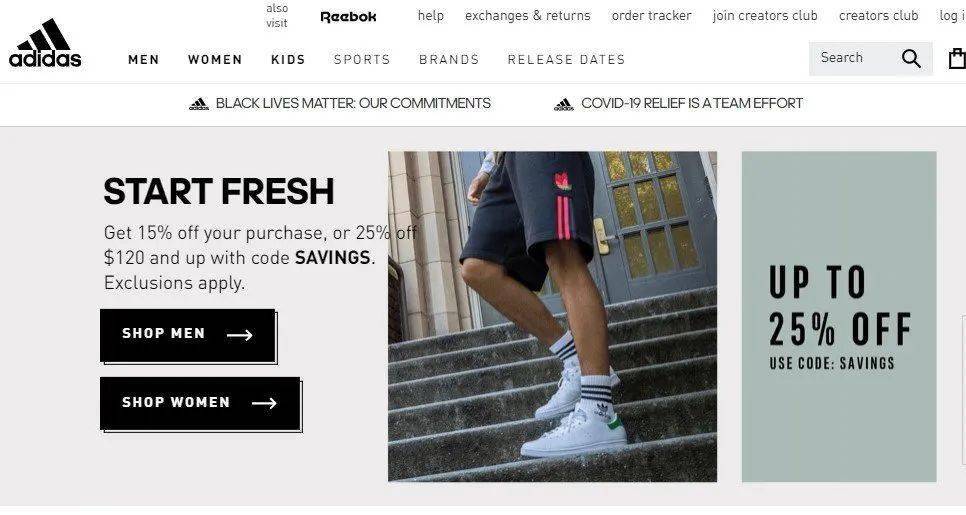Click adidas icon beside Black Lives Matter

coord(198,104)
